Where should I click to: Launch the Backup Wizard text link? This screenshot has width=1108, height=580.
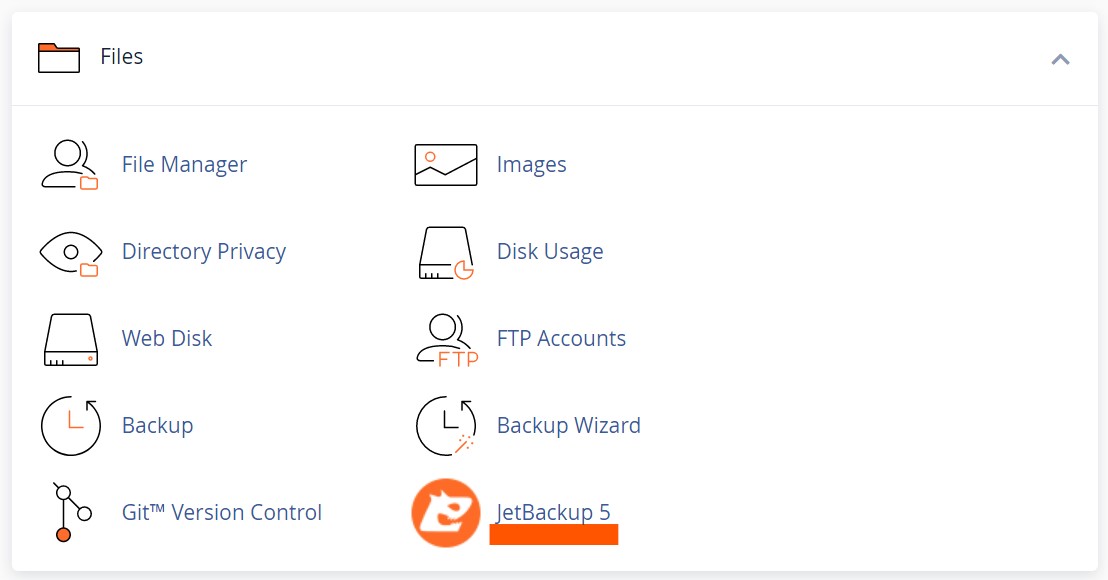[568, 426]
